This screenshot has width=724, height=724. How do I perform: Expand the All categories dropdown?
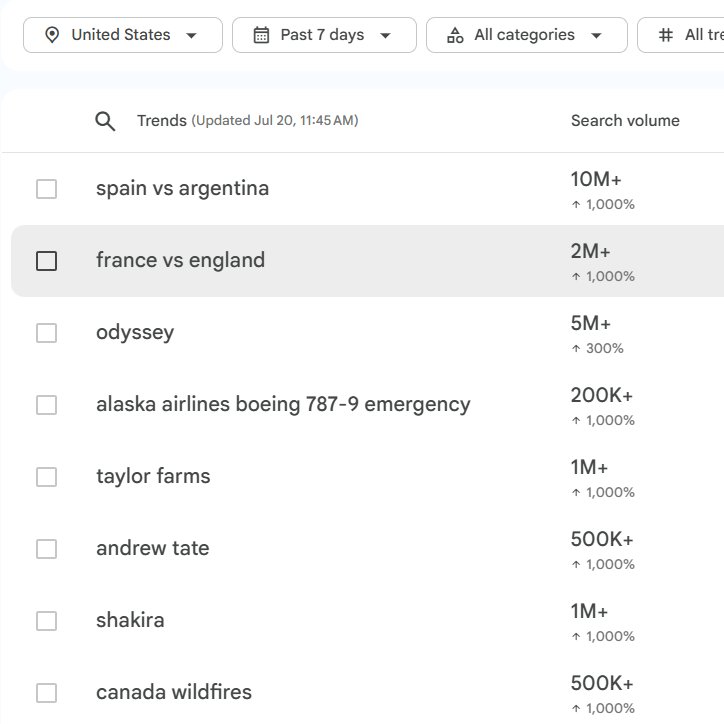[527, 35]
